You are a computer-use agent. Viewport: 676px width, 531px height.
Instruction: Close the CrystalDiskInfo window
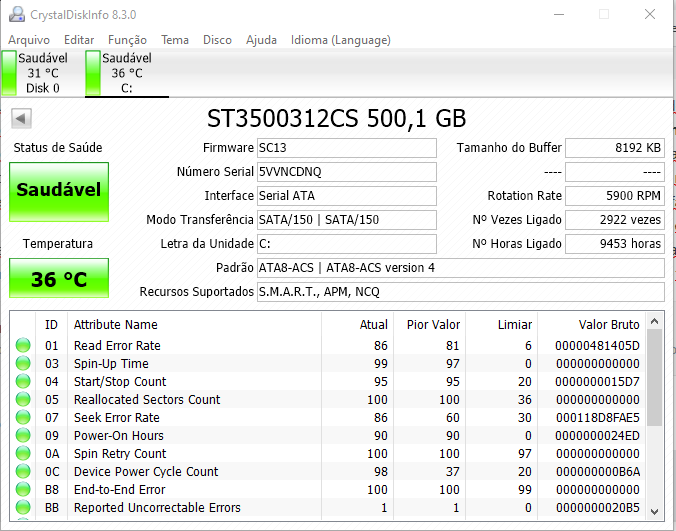pyautogui.click(x=650, y=14)
